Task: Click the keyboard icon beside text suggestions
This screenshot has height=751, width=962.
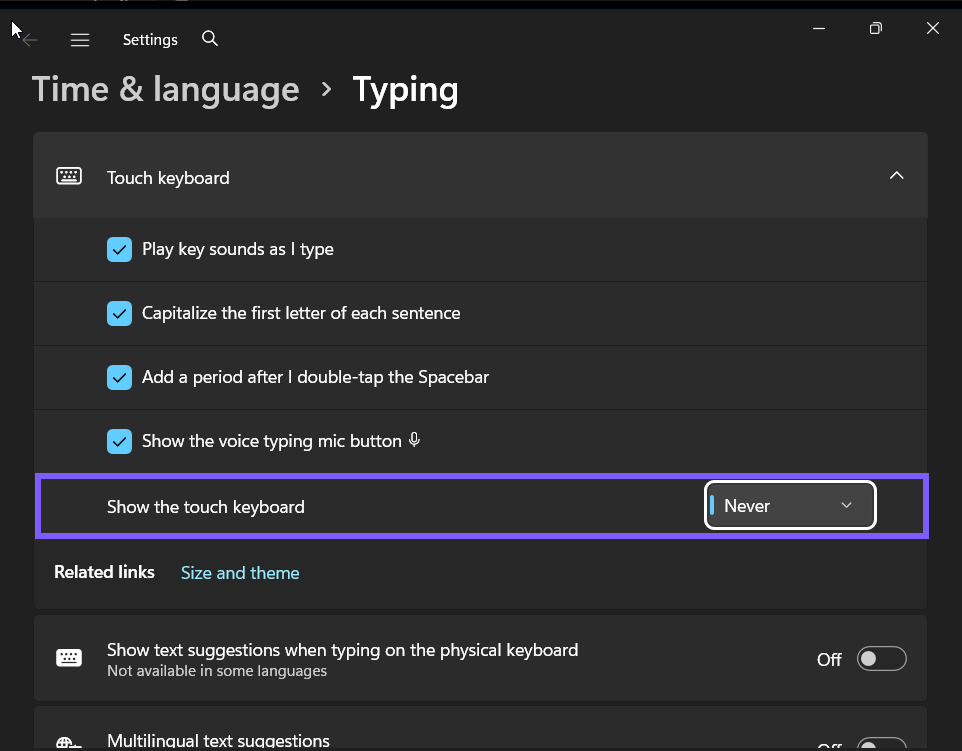Action: (69, 658)
